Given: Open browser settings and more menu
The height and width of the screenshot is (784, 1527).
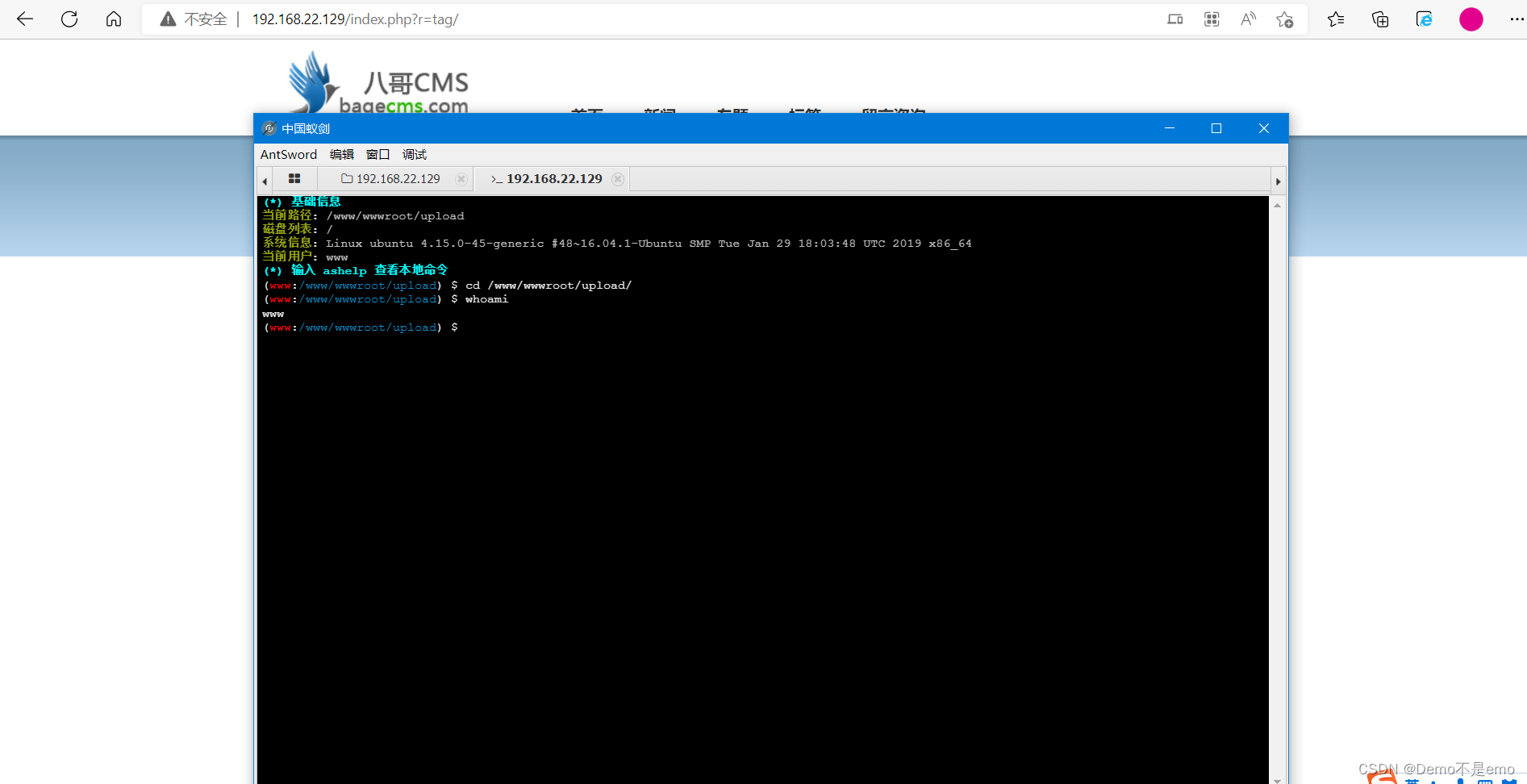Looking at the screenshot, I should tap(1517, 19).
